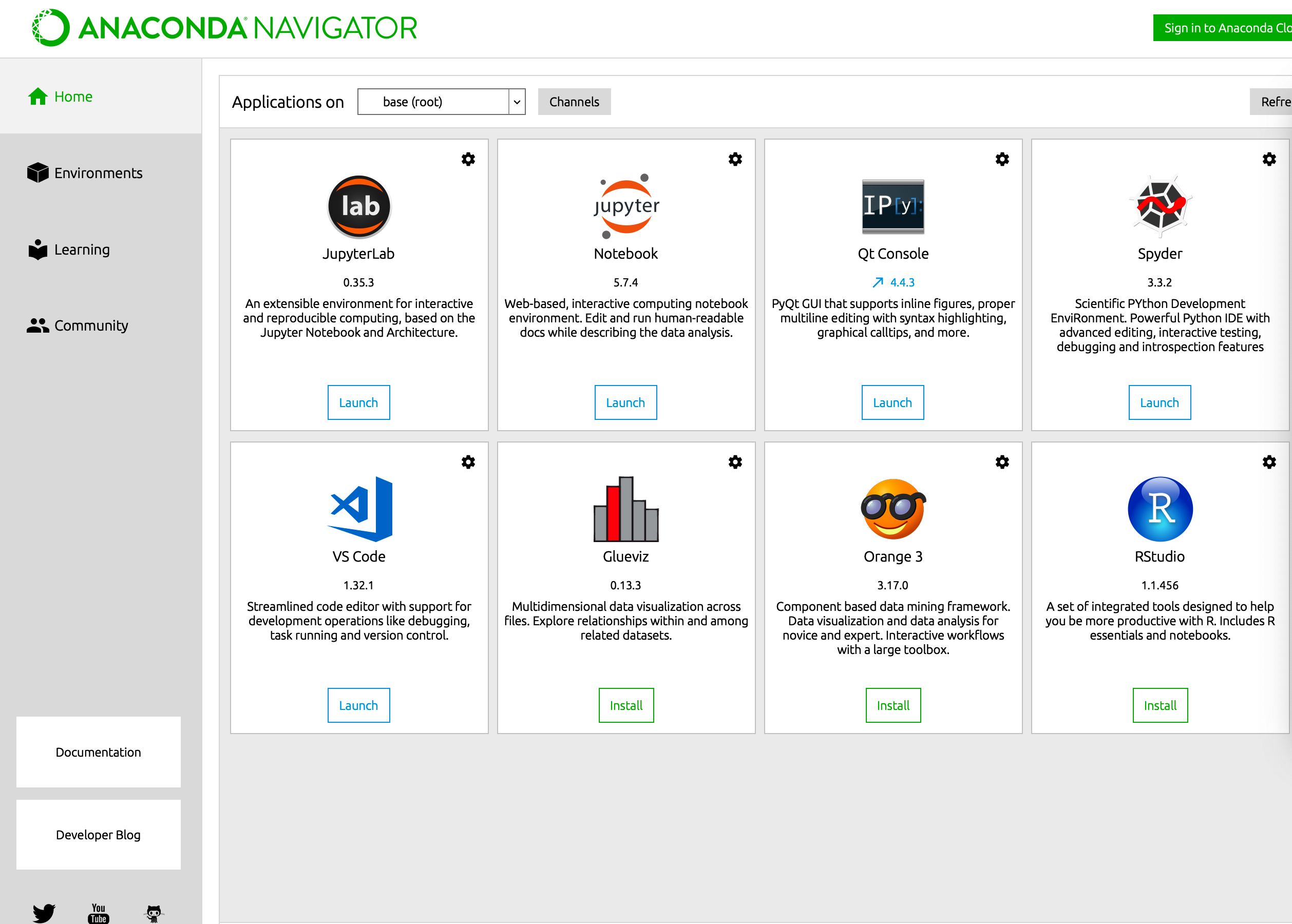1292x924 pixels.
Task: Click the JupyterLab application logo
Action: 359,206
